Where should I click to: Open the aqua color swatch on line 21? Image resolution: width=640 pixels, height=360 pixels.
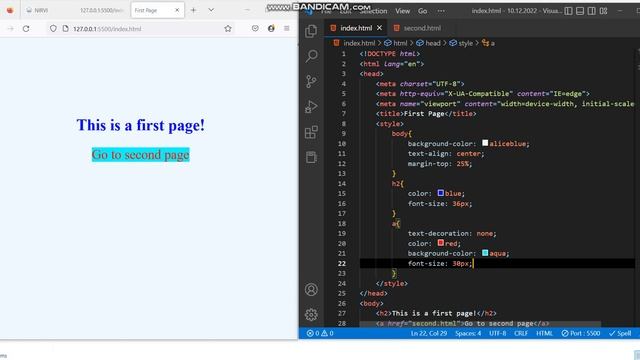tap(485, 253)
